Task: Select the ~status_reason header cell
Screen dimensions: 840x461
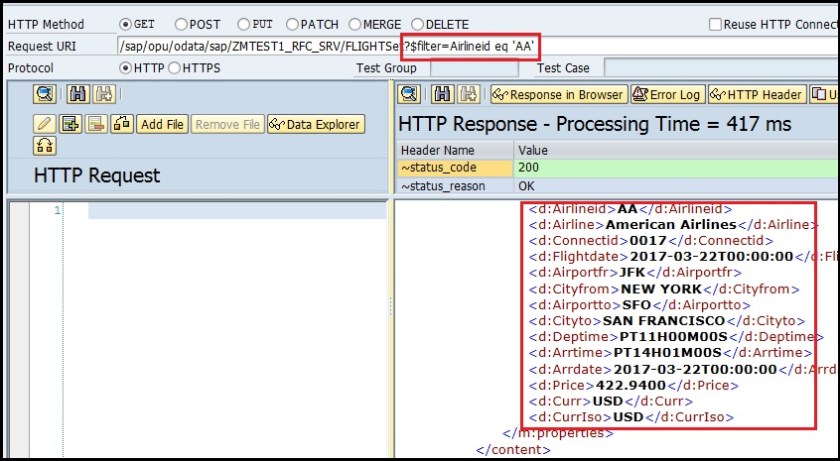Action: tap(455, 186)
